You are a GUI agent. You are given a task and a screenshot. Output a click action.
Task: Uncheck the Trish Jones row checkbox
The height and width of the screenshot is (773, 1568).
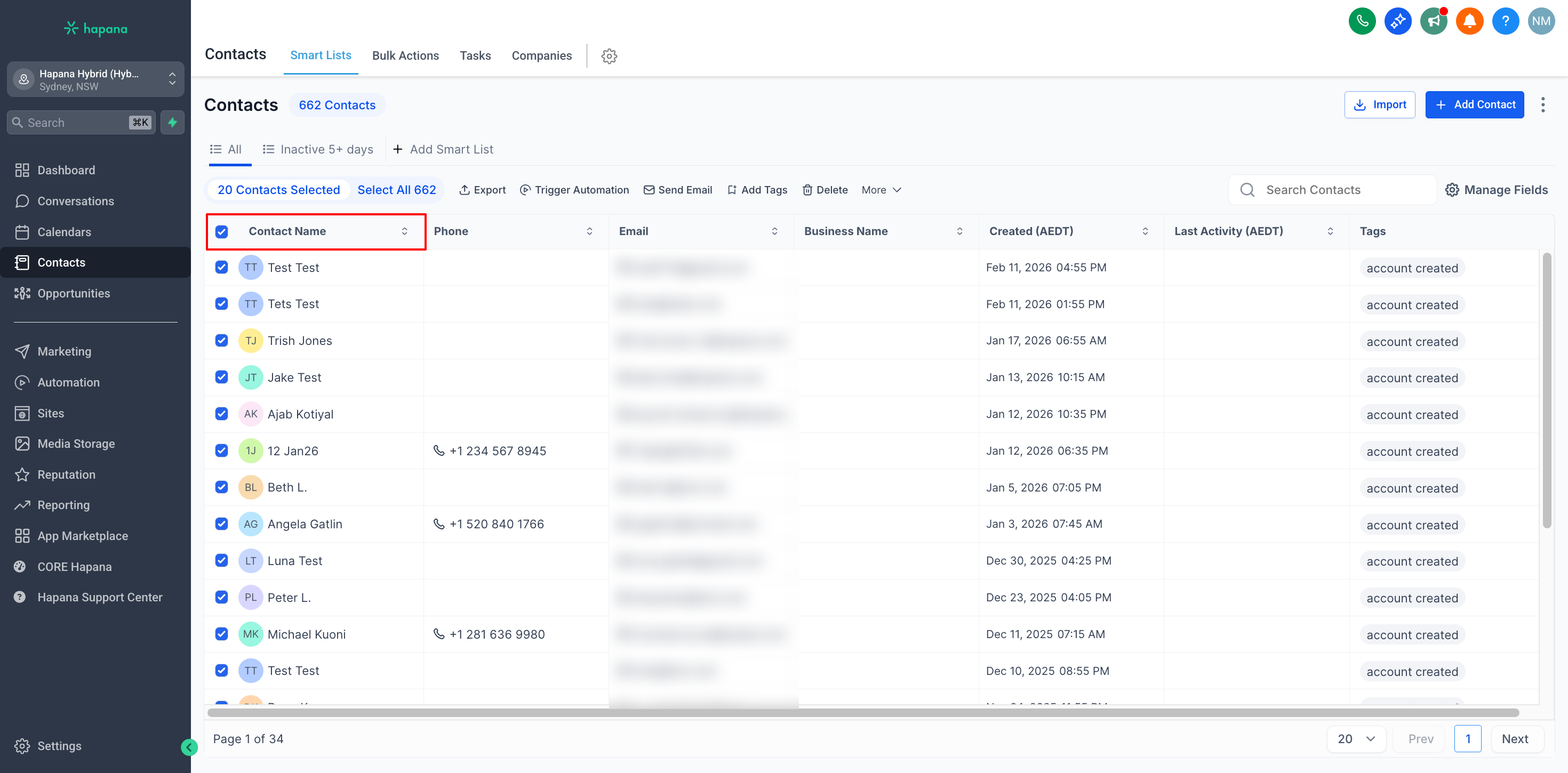click(x=221, y=340)
